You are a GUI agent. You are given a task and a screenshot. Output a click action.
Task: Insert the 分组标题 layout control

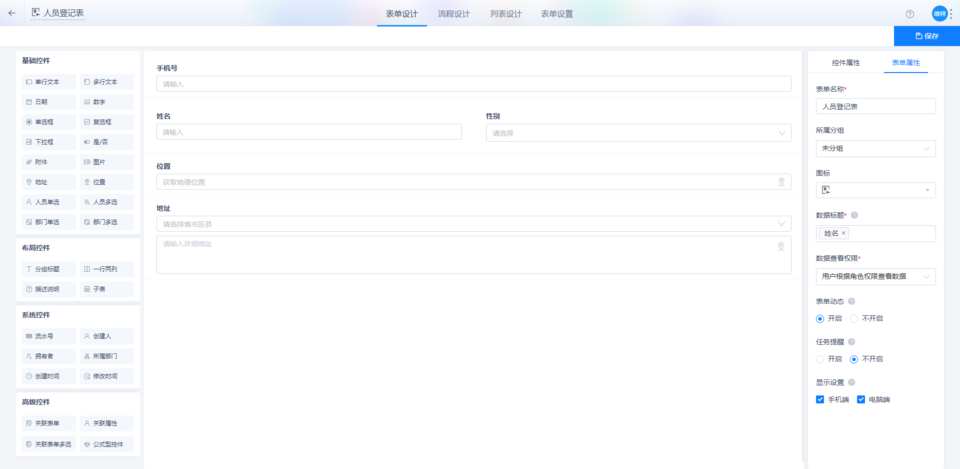48,269
